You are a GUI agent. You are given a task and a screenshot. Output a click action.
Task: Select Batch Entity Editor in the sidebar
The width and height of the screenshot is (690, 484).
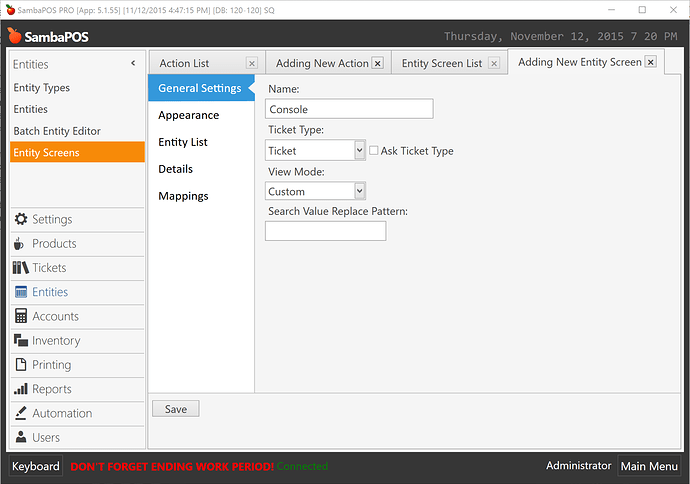(57, 131)
